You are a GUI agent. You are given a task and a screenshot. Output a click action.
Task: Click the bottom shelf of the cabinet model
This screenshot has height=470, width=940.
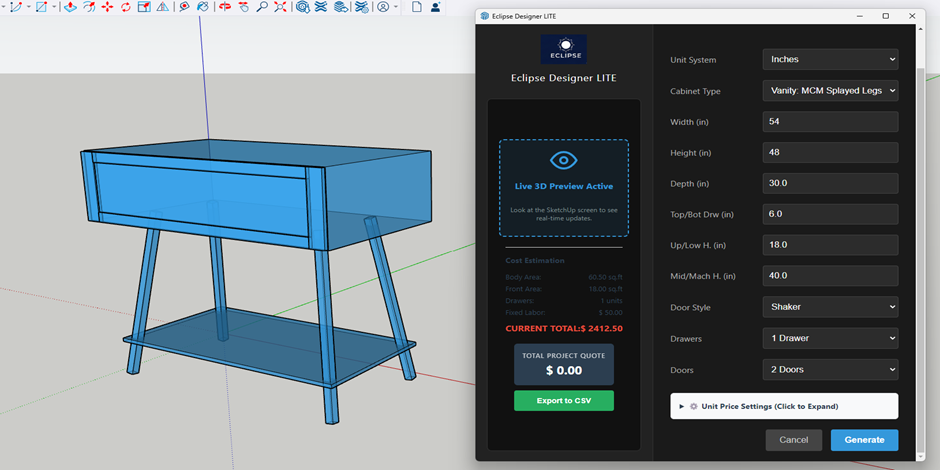click(270, 345)
